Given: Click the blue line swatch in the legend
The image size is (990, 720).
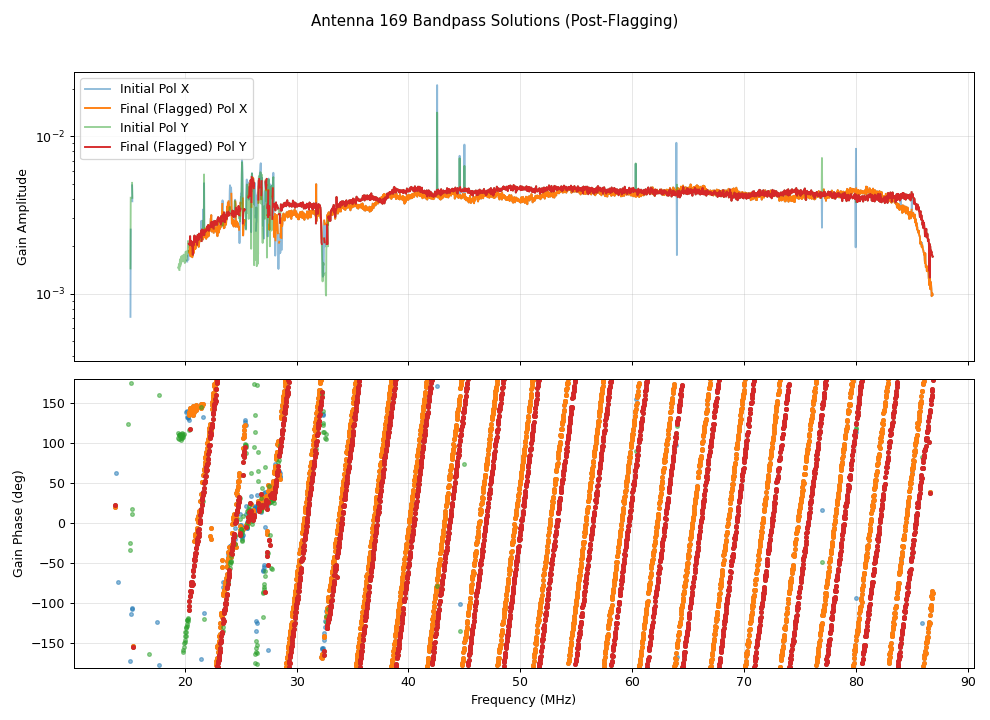Looking at the screenshot, I should [98, 89].
